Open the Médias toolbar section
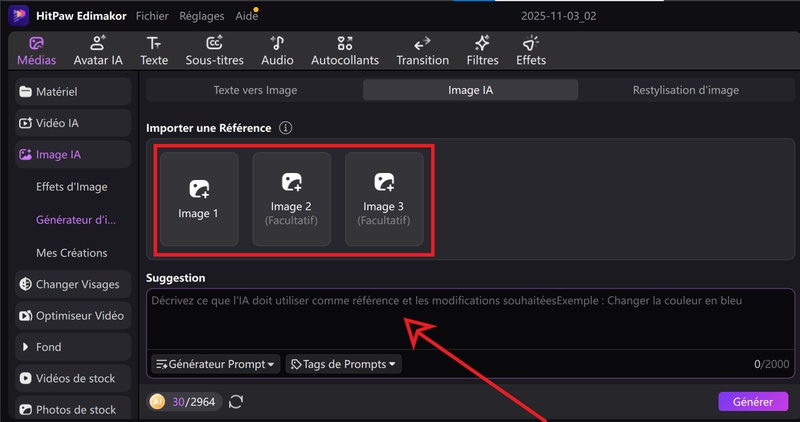Screen dimensions: 800x422 tap(36, 52)
